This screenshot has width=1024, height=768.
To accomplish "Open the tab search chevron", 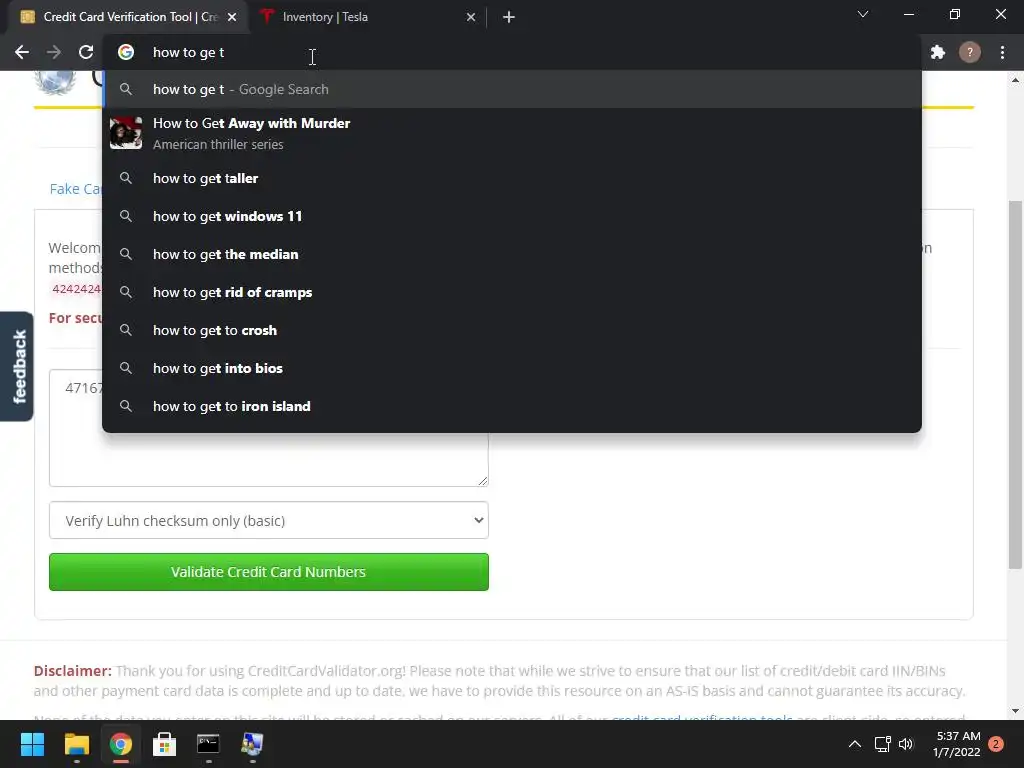I will point(863,14).
